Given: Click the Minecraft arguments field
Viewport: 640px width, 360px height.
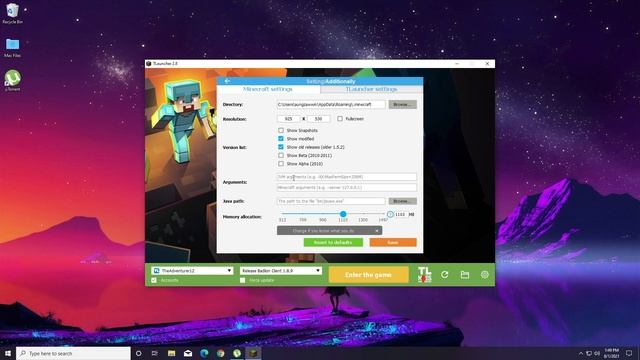Looking at the screenshot, I should pyautogui.click(x=347, y=187).
